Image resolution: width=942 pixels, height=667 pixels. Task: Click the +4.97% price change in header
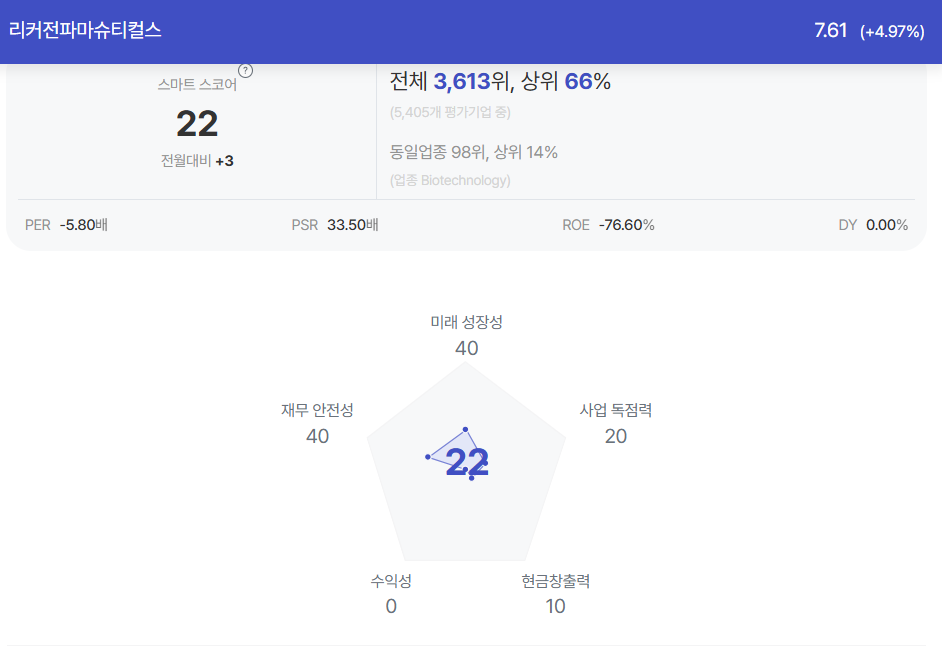[x=892, y=31]
